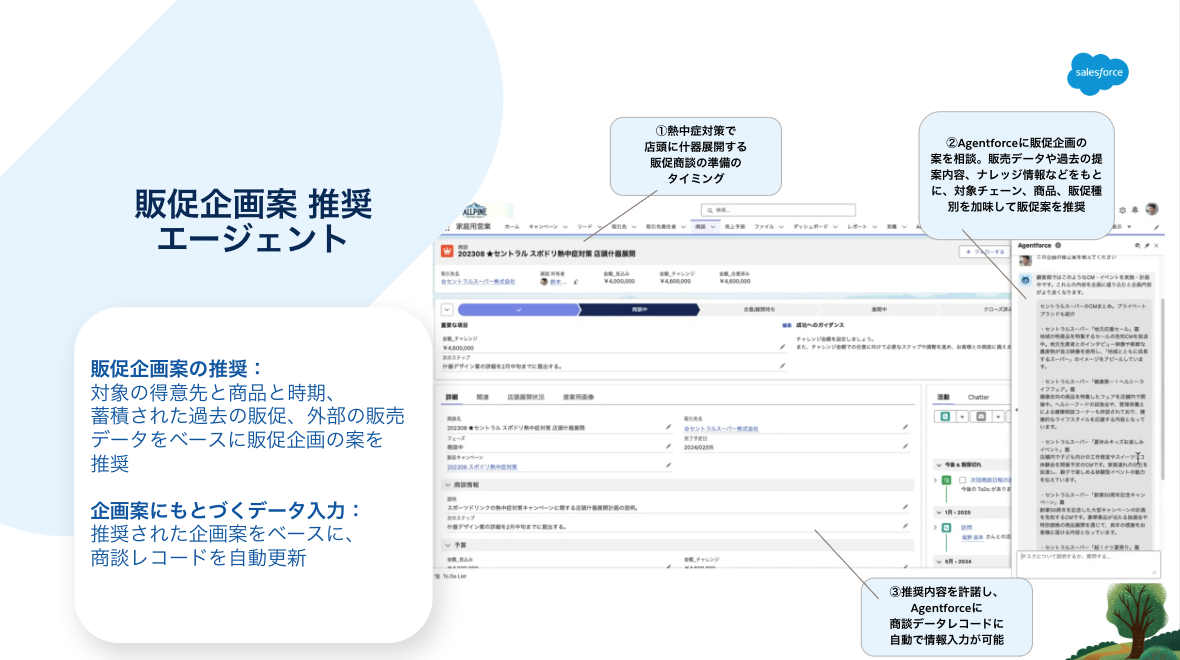Image resolution: width=1180 pixels, height=660 pixels.
Task: Click the Agentforce bot avatar
Action: pos(1025,280)
